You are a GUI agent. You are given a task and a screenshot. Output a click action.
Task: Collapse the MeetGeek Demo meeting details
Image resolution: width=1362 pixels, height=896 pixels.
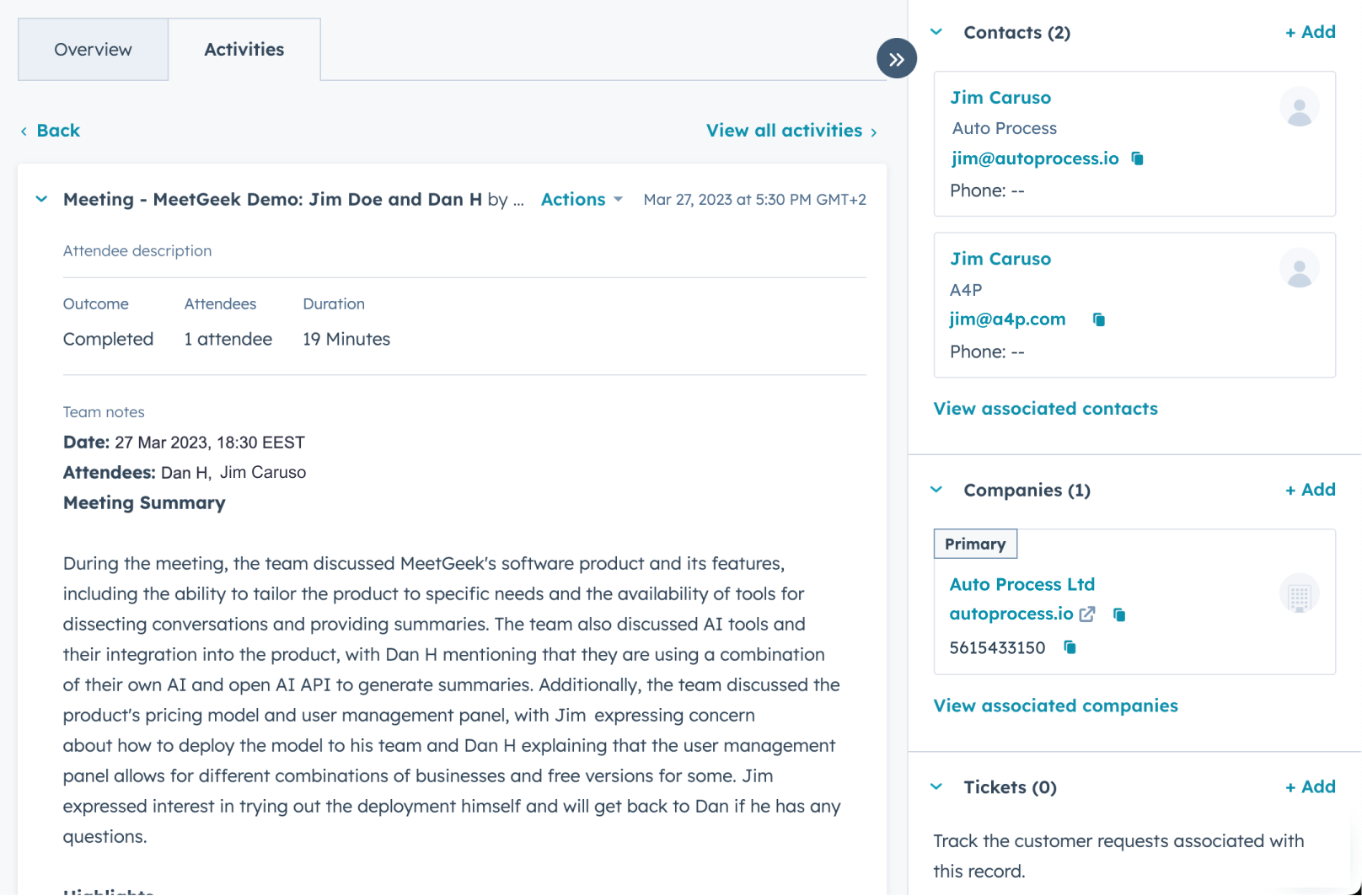(41, 199)
